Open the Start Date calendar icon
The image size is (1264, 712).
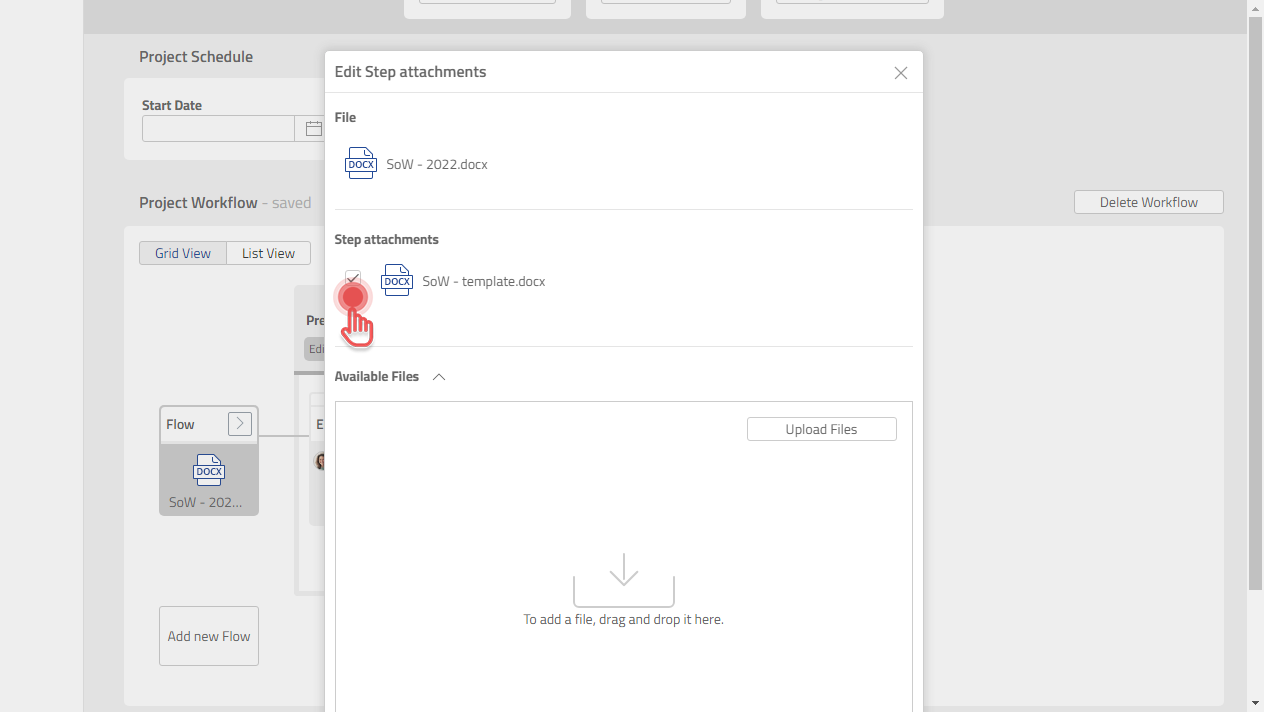313,128
